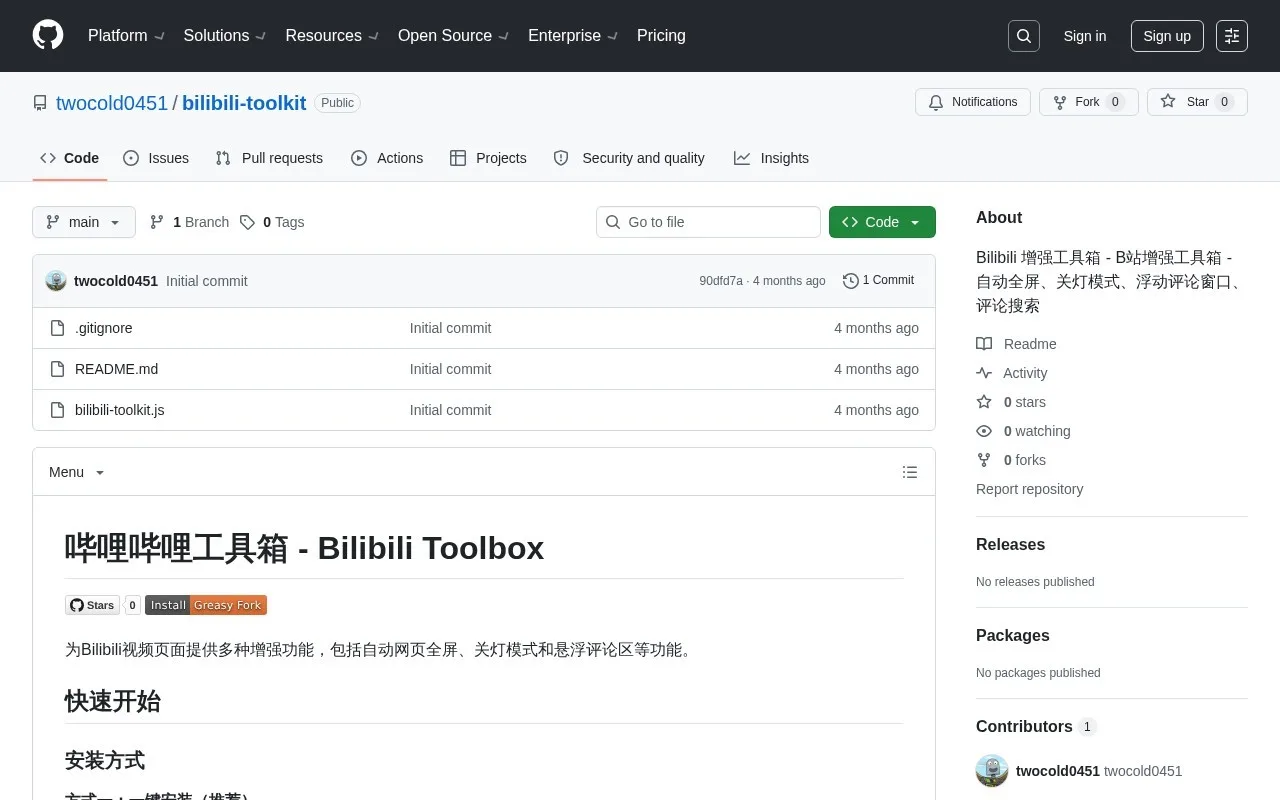Viewport: 1280px width, 800px height.
Task: Open the Platform menu
Action: [x=126, y=36]
